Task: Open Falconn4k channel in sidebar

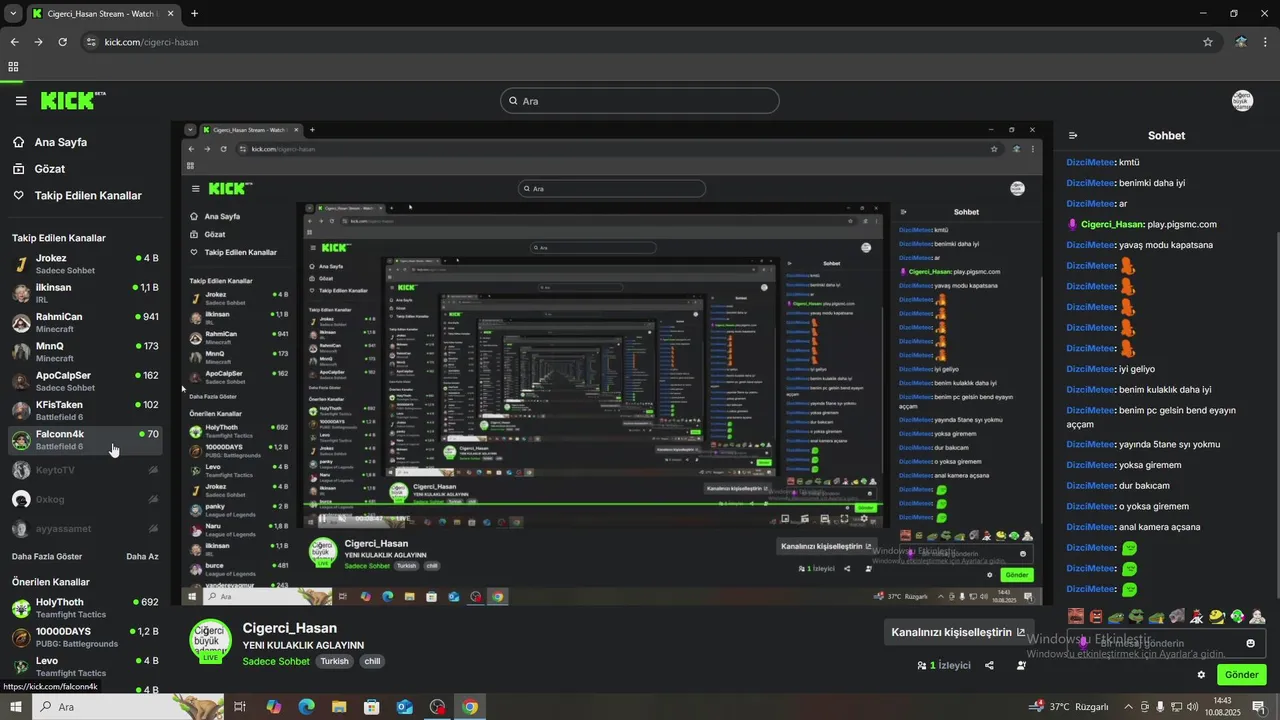Action: coord(85,440)
